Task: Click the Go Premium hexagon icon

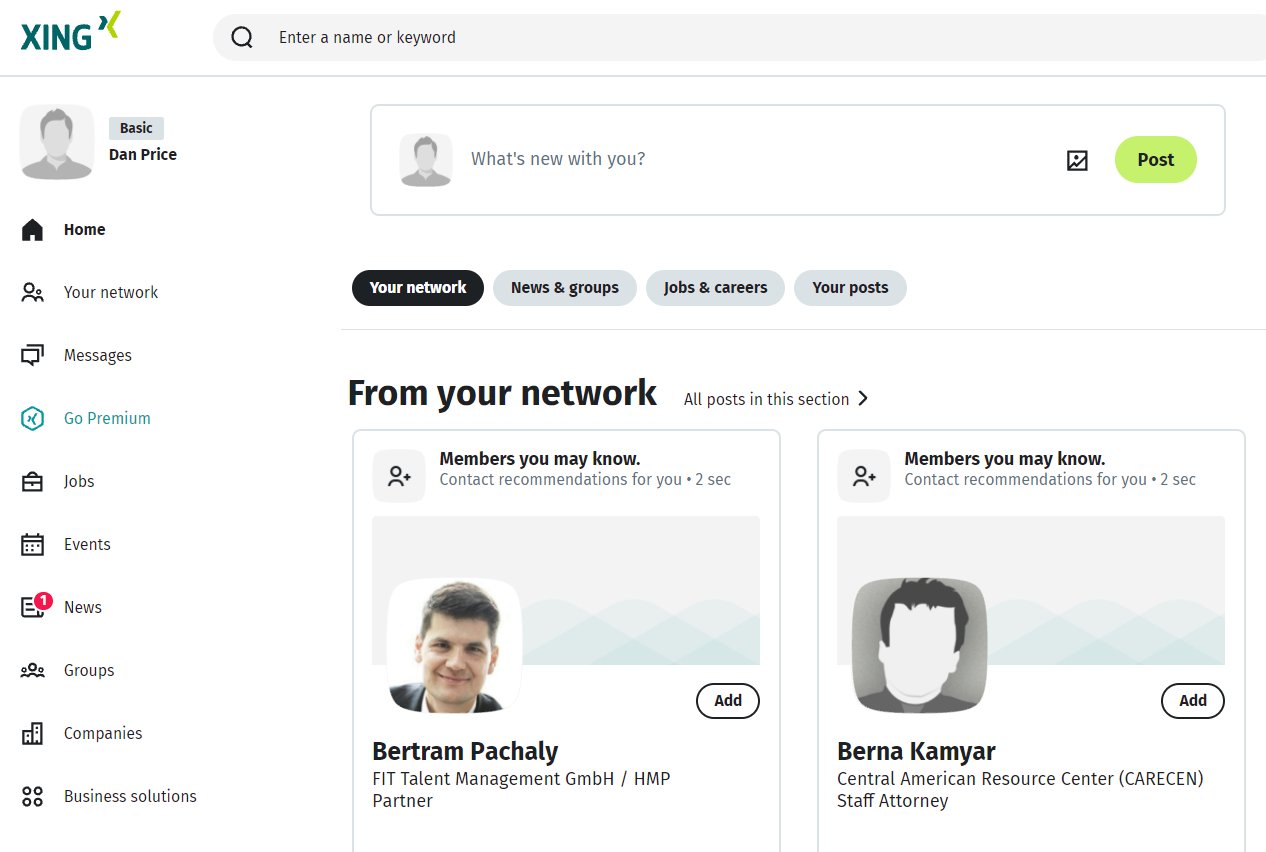Action: pos(31,418)
